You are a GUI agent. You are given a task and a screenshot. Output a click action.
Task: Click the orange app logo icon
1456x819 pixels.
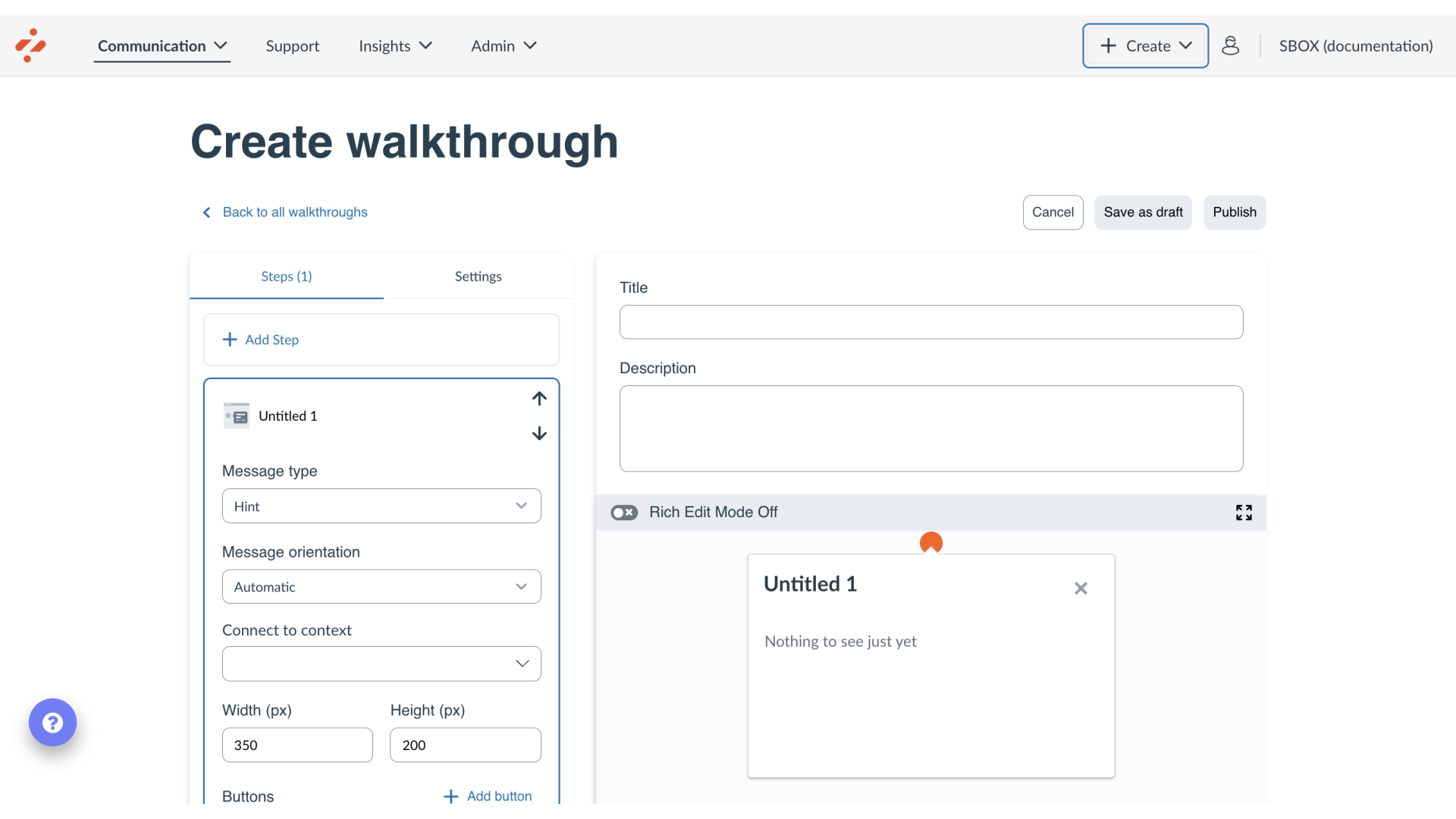[x=30, y=45]
